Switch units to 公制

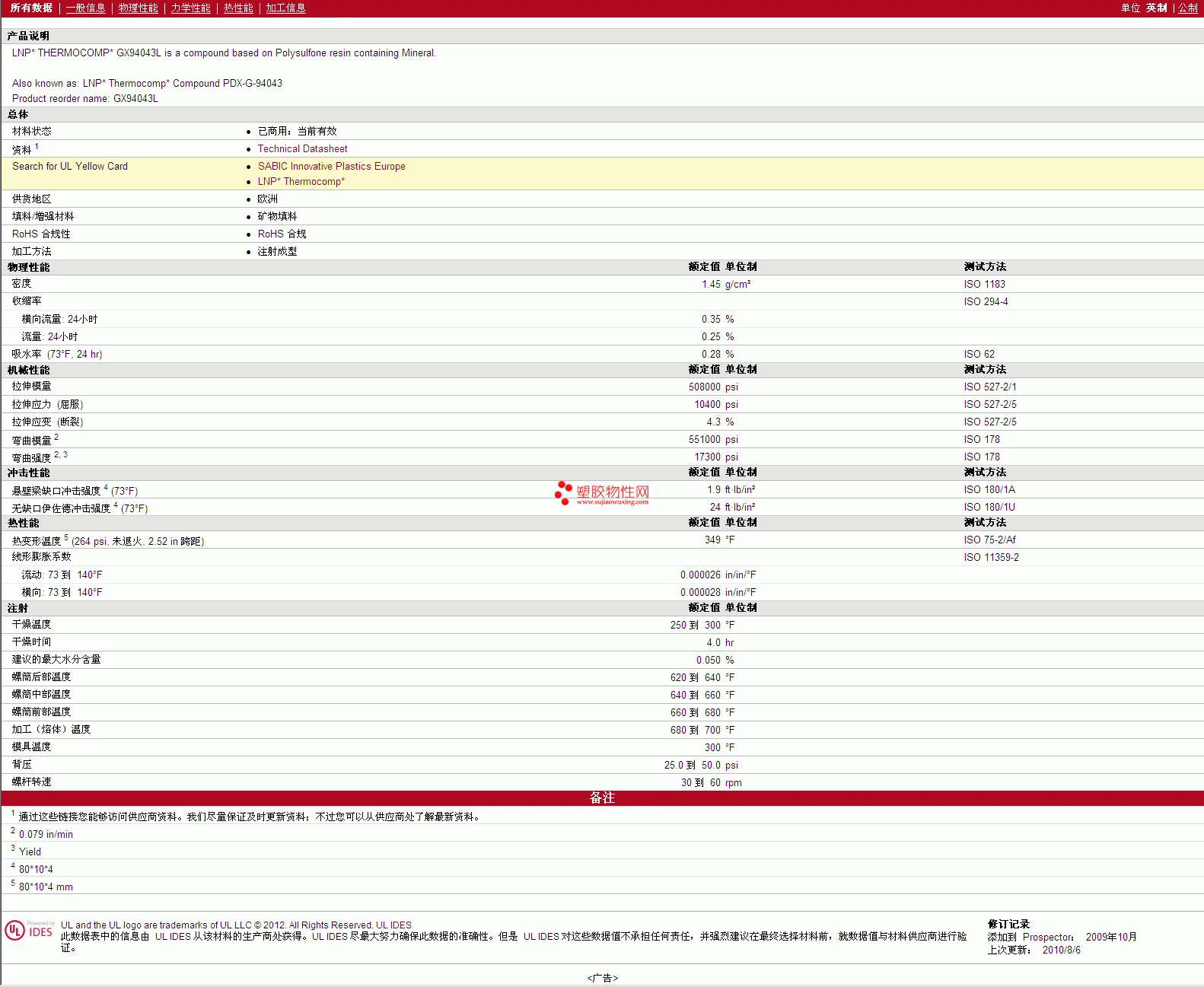1187,8
